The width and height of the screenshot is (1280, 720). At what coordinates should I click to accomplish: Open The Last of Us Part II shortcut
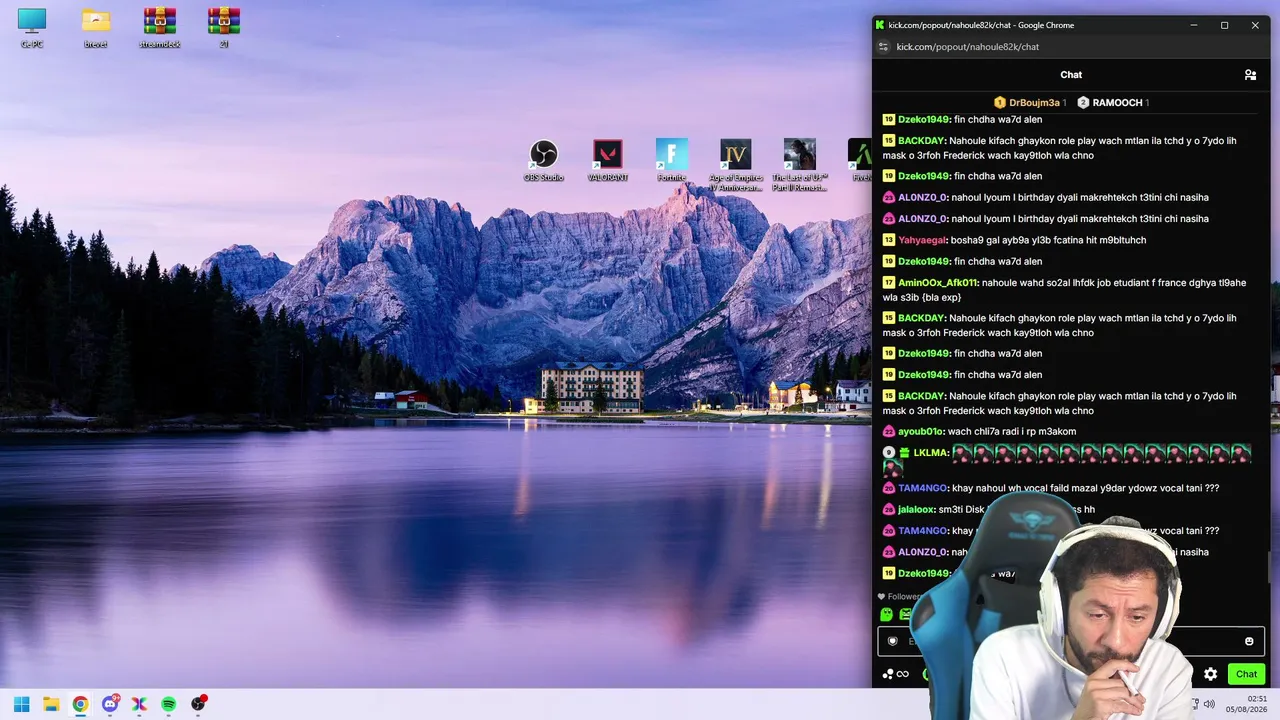click(800, 165)
